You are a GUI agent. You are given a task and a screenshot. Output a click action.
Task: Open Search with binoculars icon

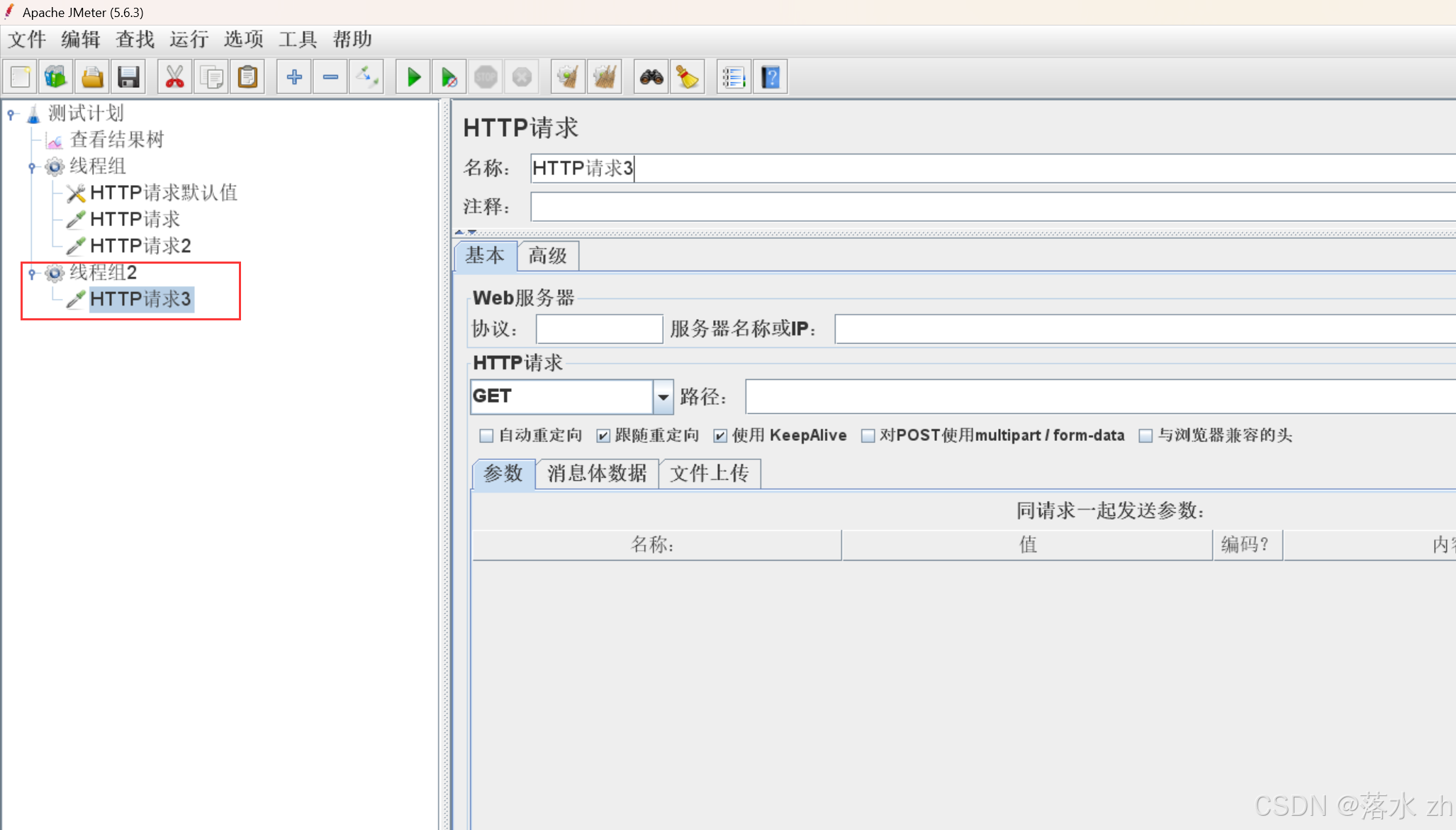coord(651,77)
